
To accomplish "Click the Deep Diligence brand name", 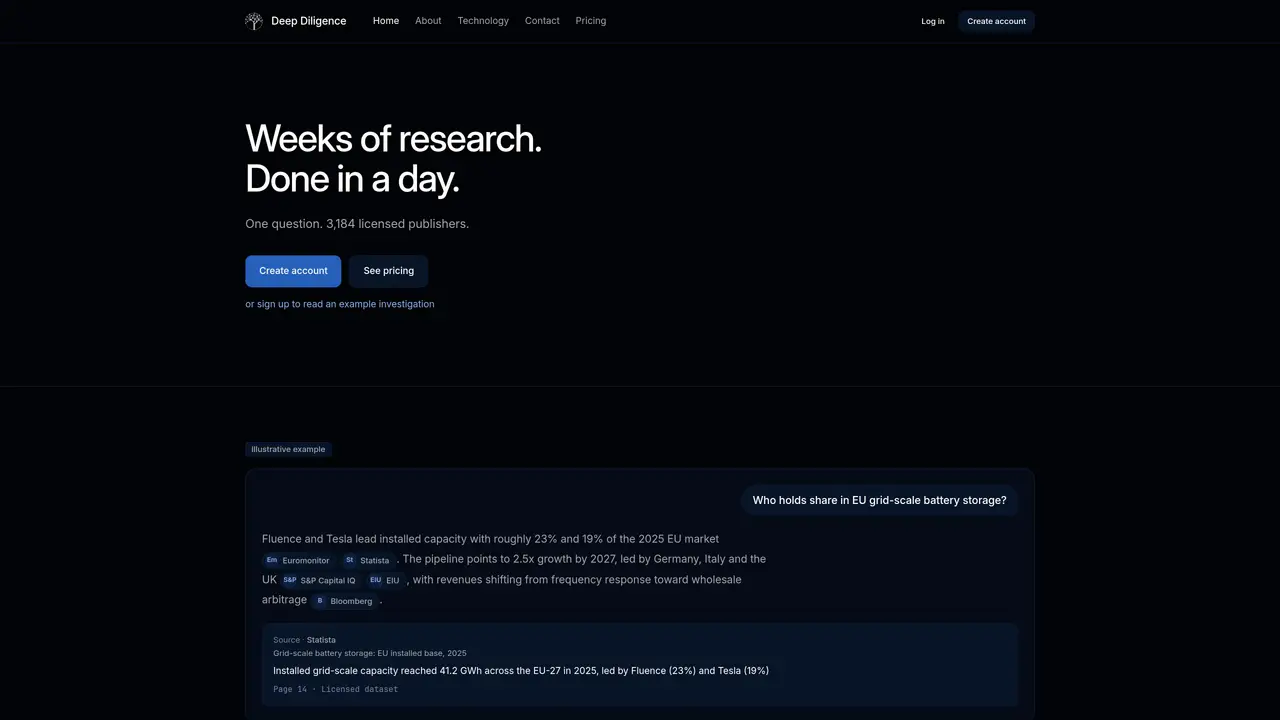I will click(309, 21).
